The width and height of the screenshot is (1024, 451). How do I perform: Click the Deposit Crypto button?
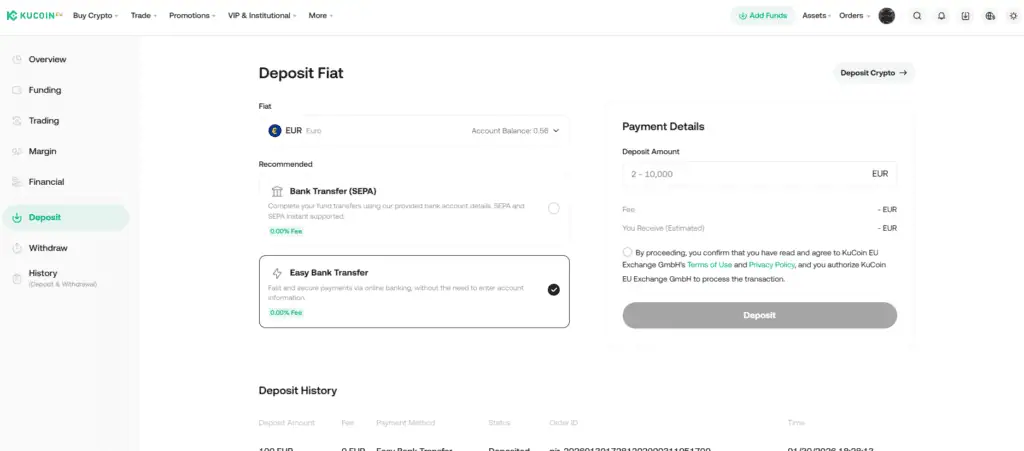click(873, 73)
